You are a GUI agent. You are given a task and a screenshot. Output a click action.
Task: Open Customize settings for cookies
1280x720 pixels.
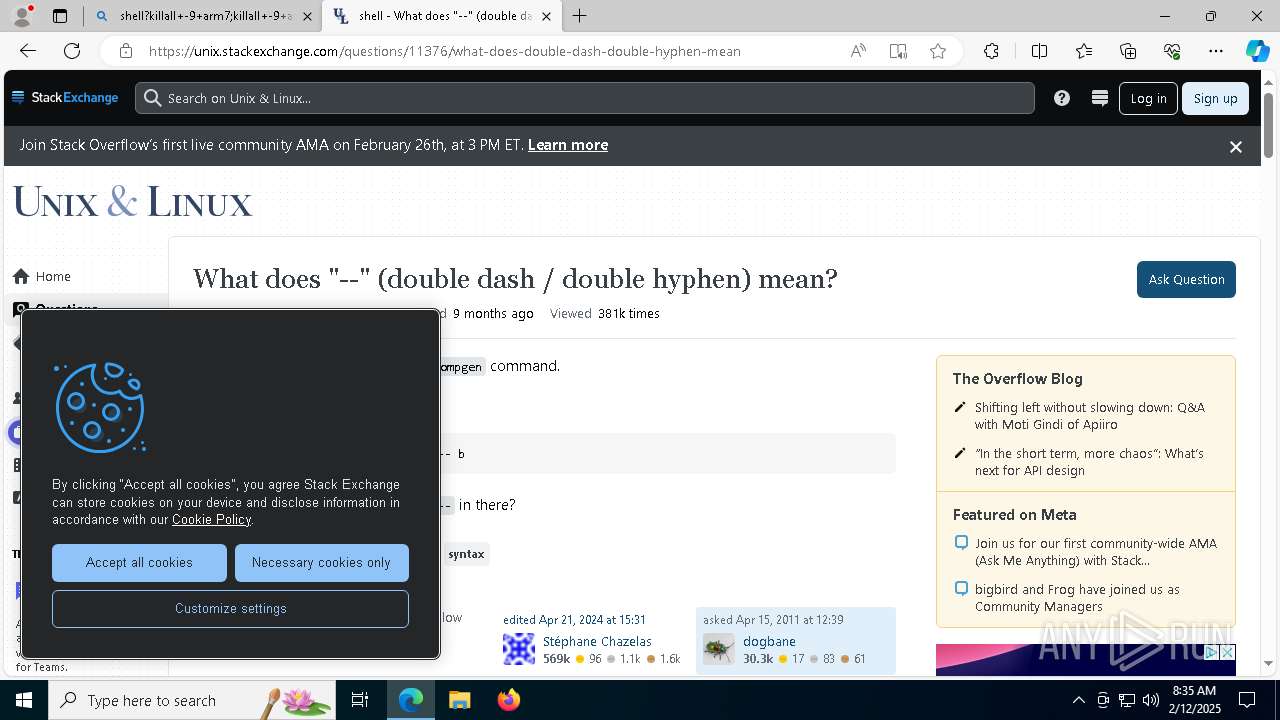(230, 609)
